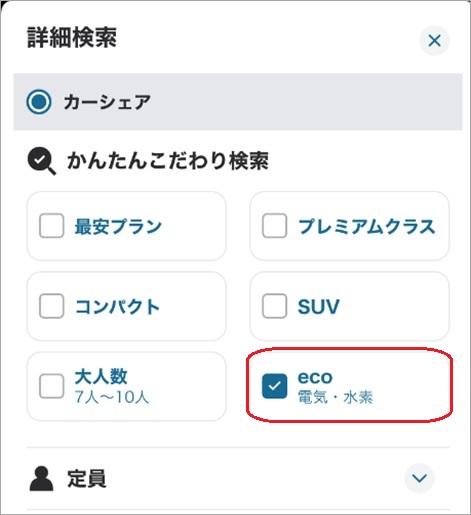The width and height of the screenshot is (471, 515).
Task: Select the カーシェア radio button
Action: tap(39, 102)
